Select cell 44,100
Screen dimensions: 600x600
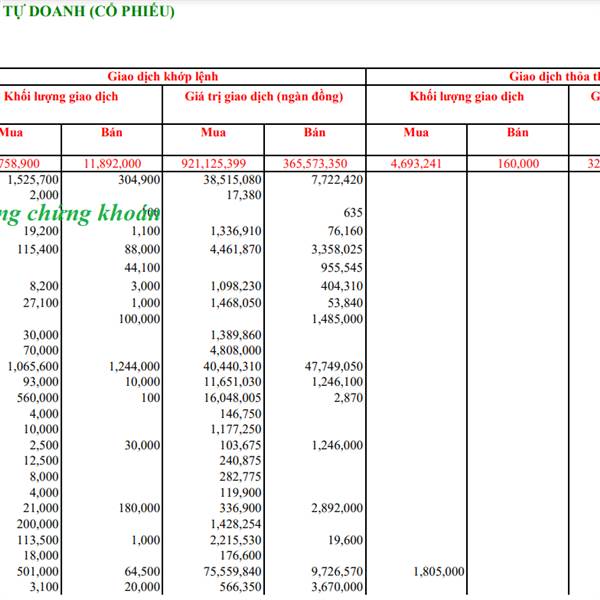(142, 267)
